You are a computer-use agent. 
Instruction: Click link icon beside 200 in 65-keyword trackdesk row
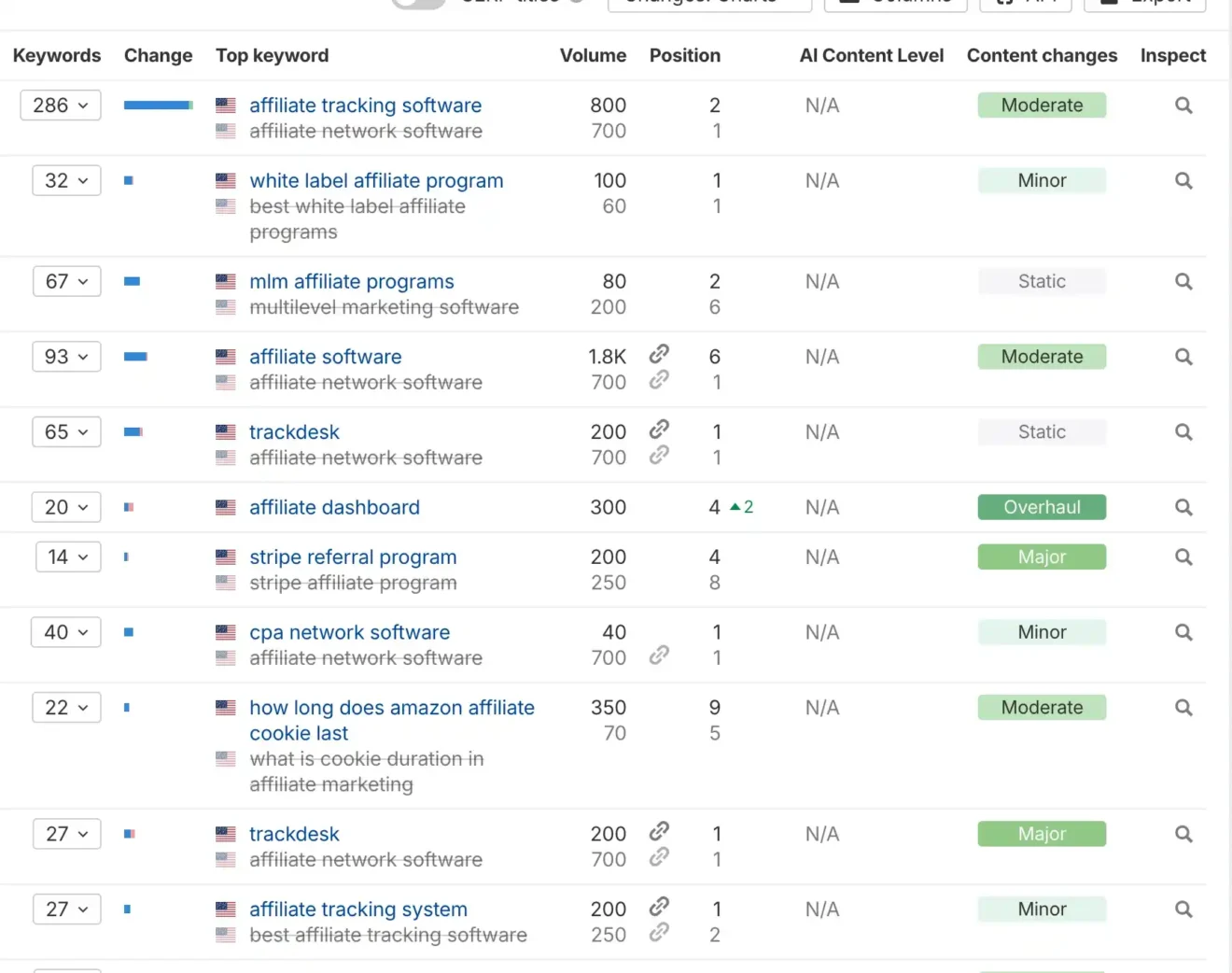pos(659,429)
